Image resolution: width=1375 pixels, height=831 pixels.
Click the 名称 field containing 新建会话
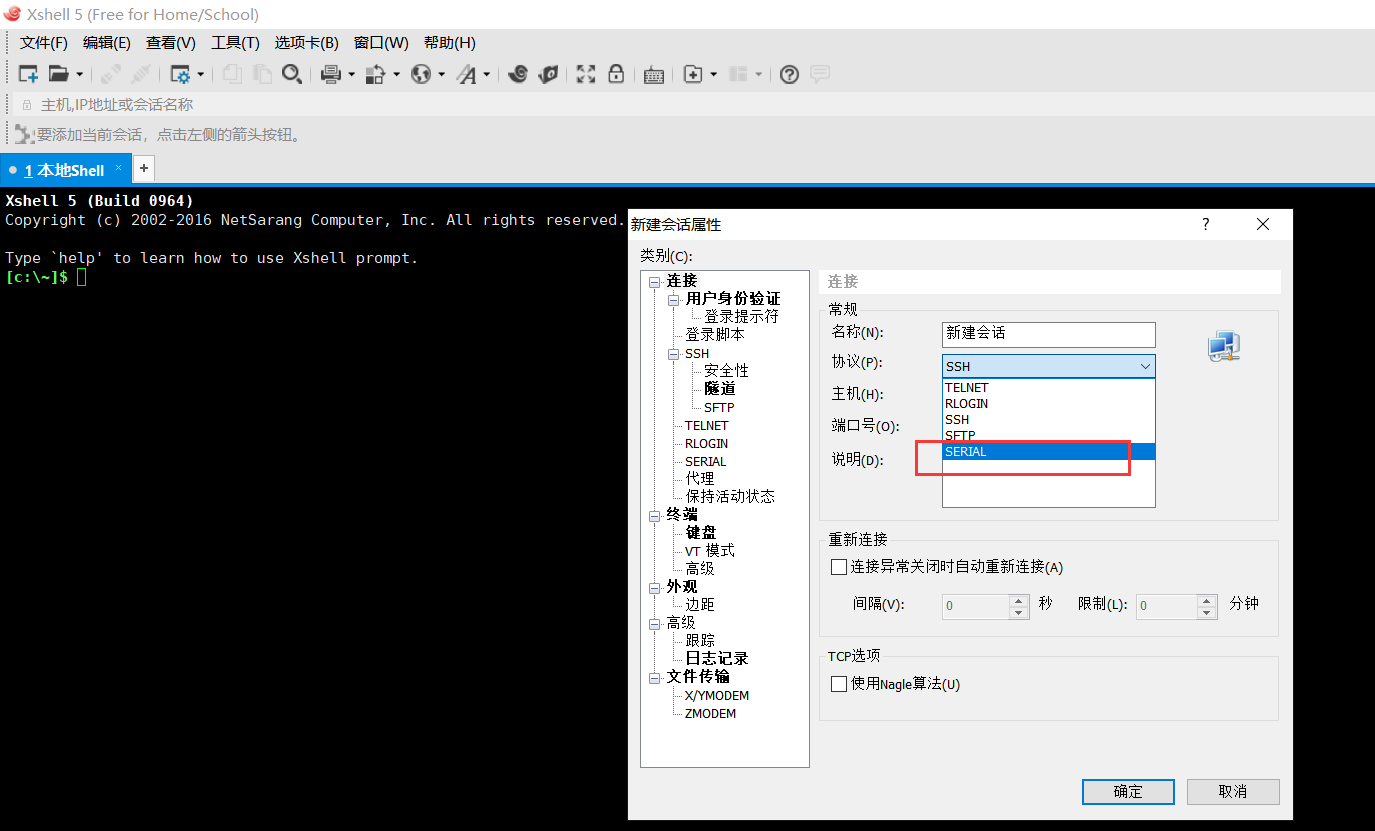(x=1048, y=334)
